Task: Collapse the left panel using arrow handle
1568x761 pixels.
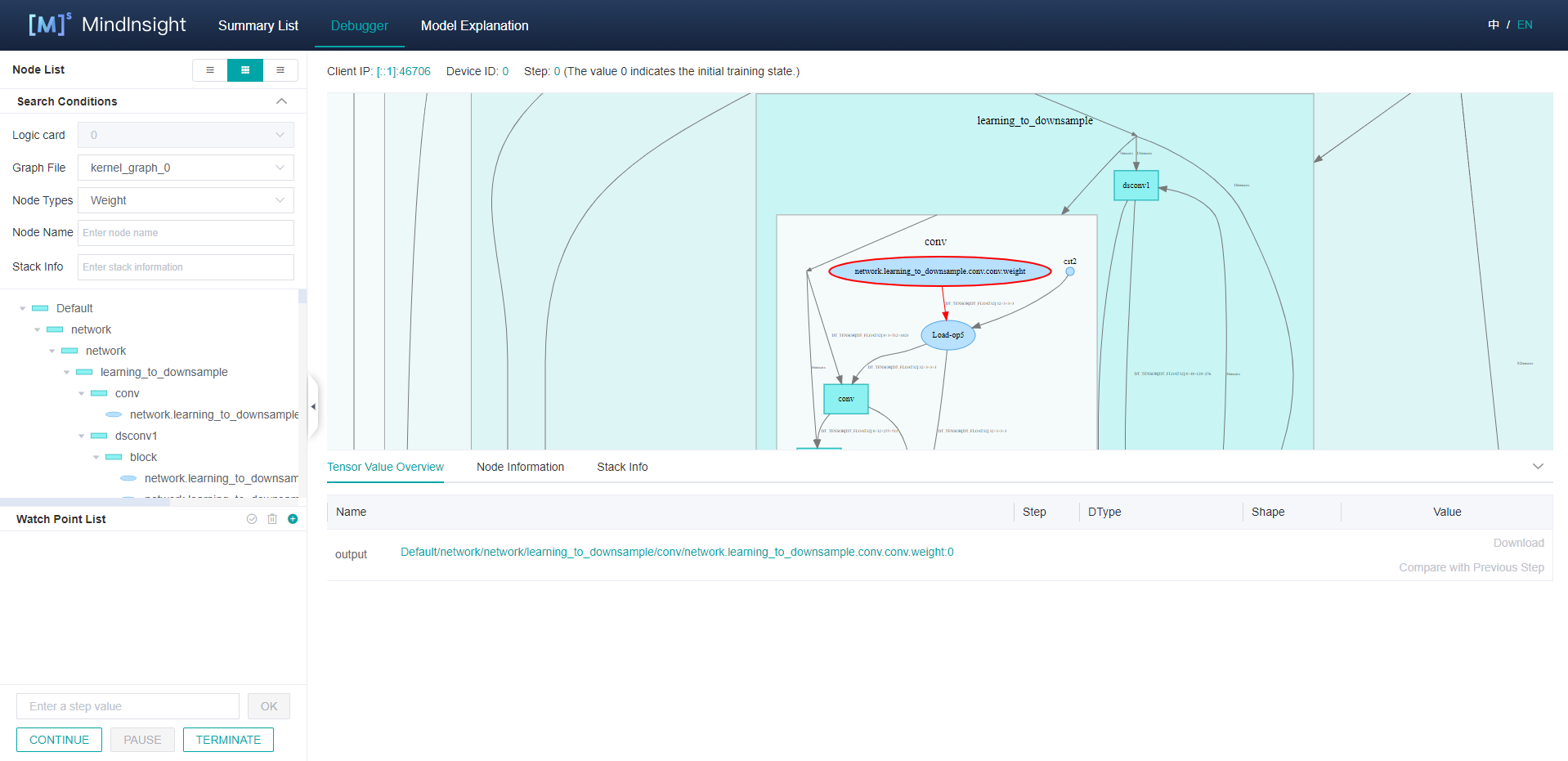Action: click(313, 406)
